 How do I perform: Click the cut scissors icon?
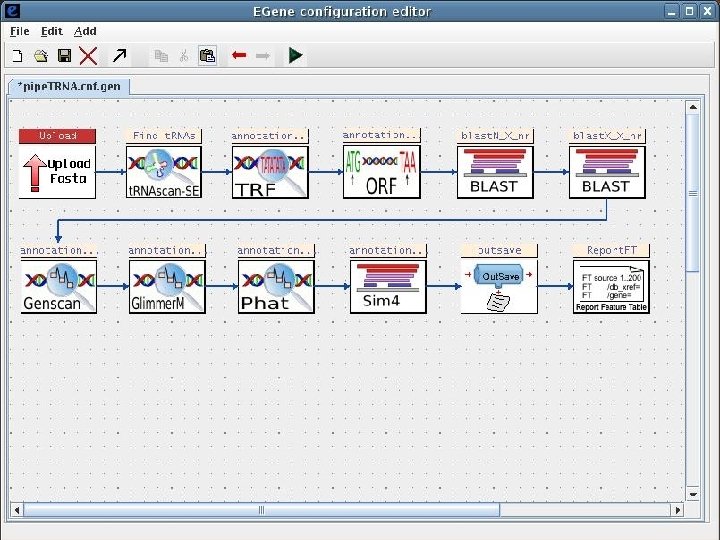184,56
